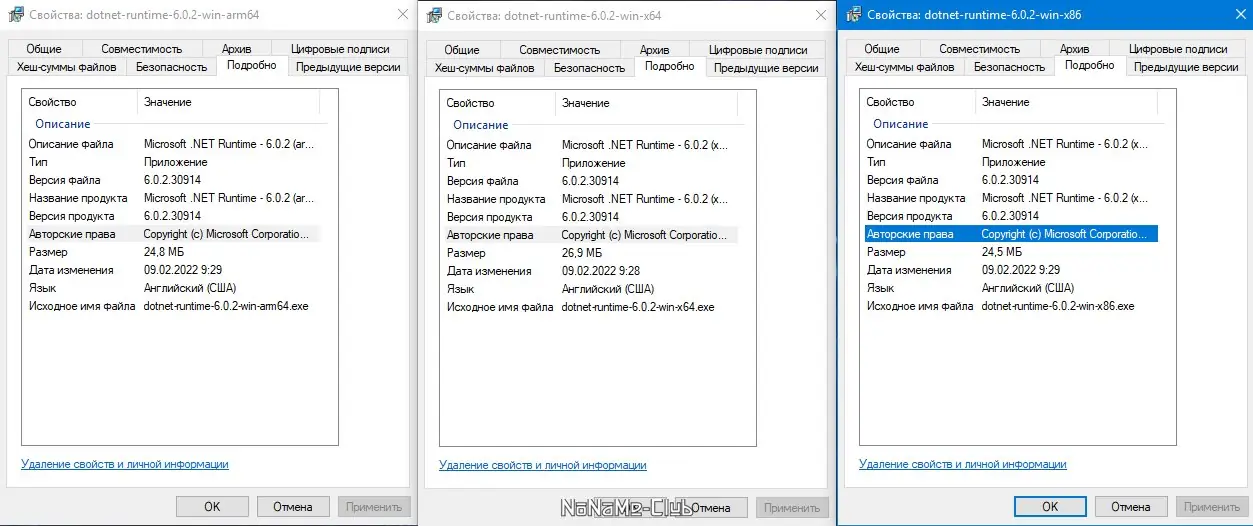Click the title bar icon of win-x86 properties window
1253x526 pixels.
(x=853, y=16)
